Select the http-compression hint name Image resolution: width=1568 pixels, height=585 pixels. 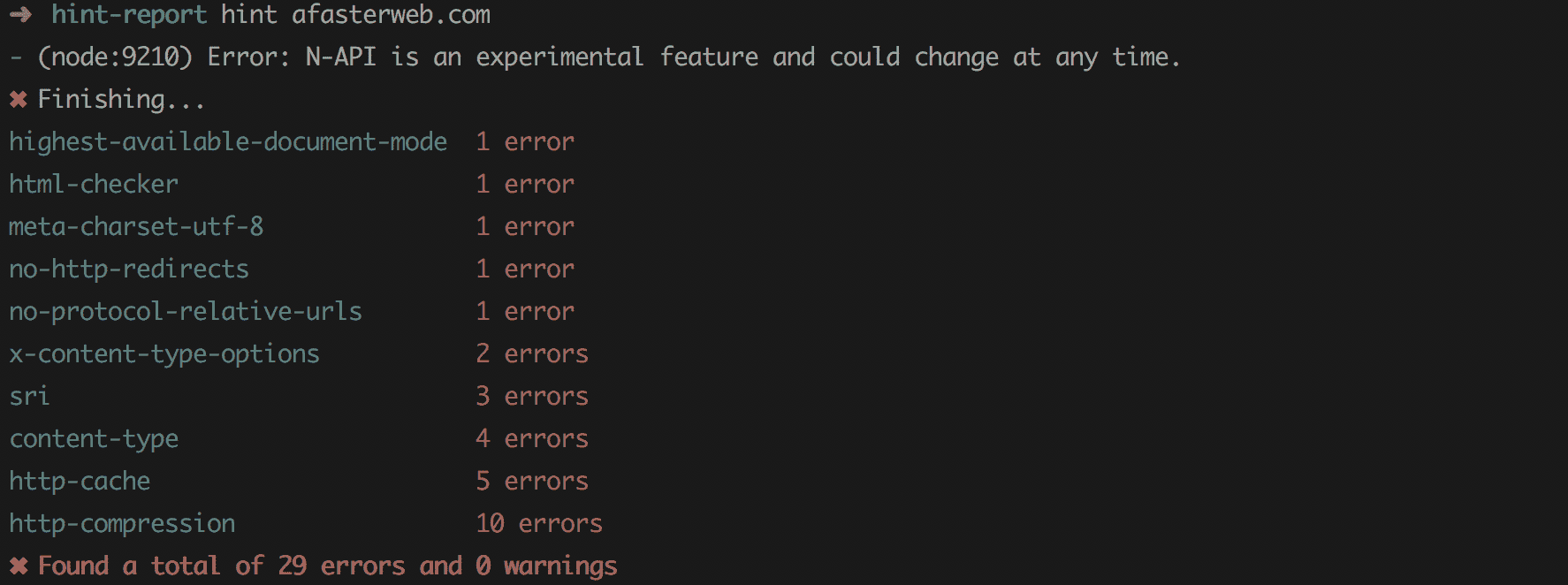click(122, 523)
